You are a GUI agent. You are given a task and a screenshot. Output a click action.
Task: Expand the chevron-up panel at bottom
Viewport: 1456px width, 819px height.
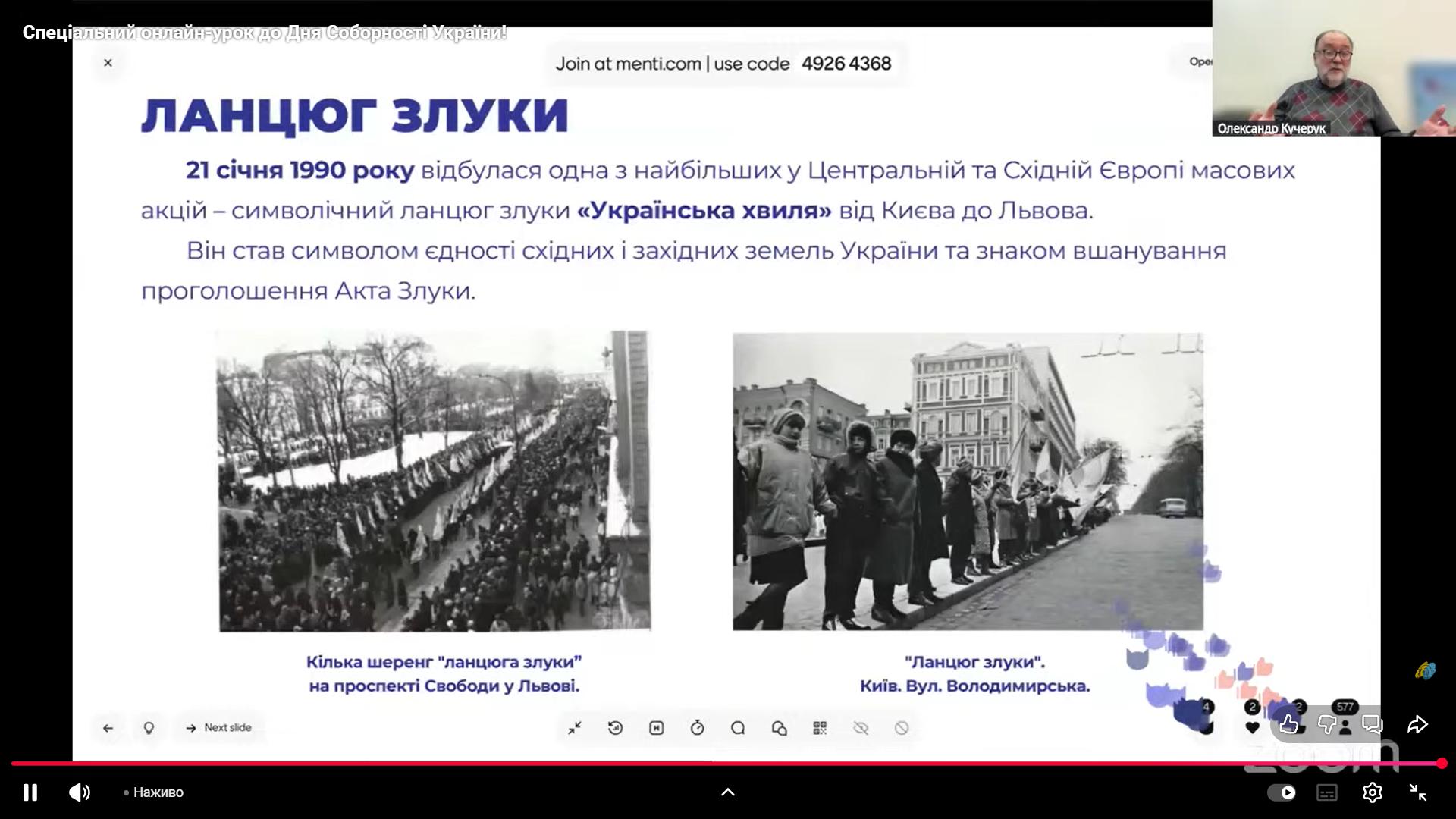727,792
